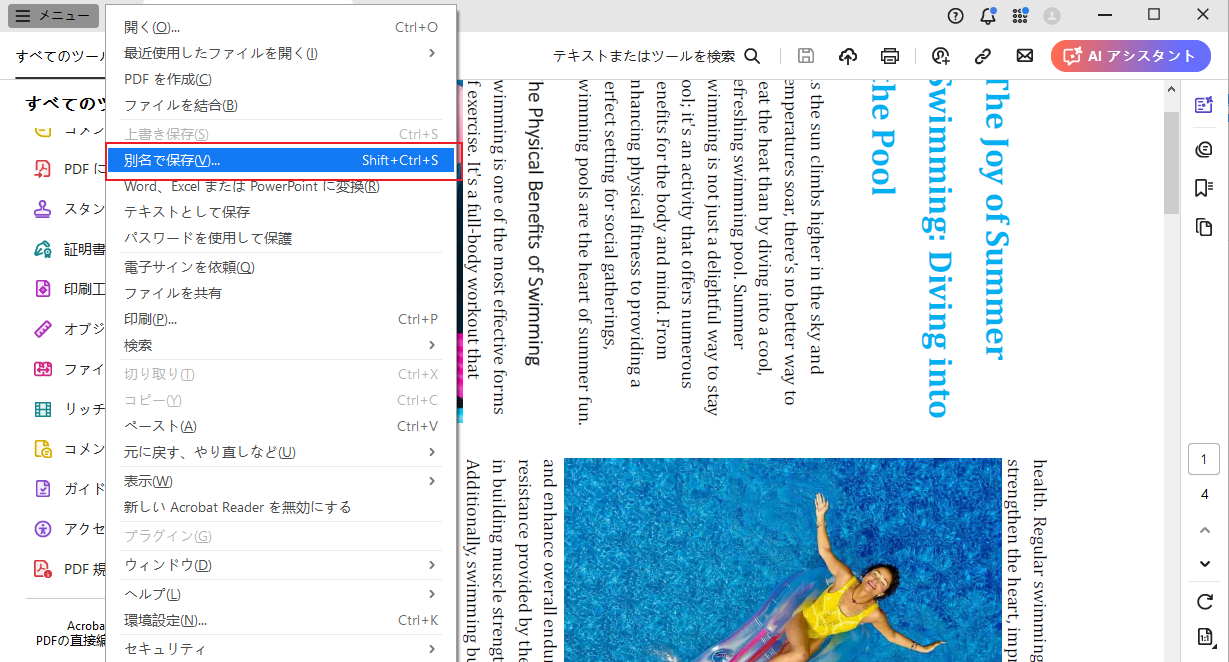Select 開く(O)... menu item

[x=281, y=27]
